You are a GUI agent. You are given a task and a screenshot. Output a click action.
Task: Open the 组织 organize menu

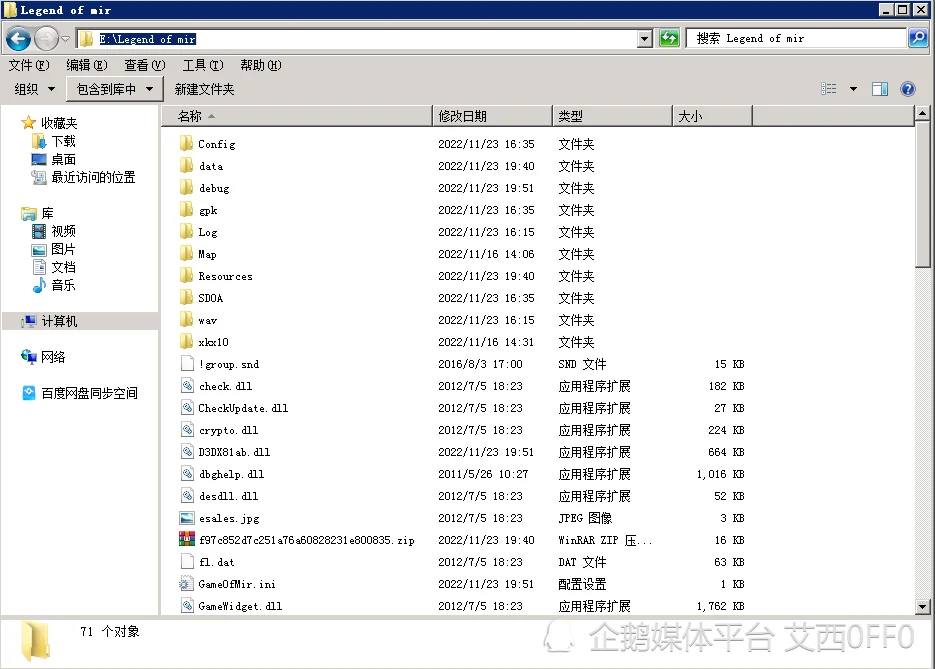(33, 89)
